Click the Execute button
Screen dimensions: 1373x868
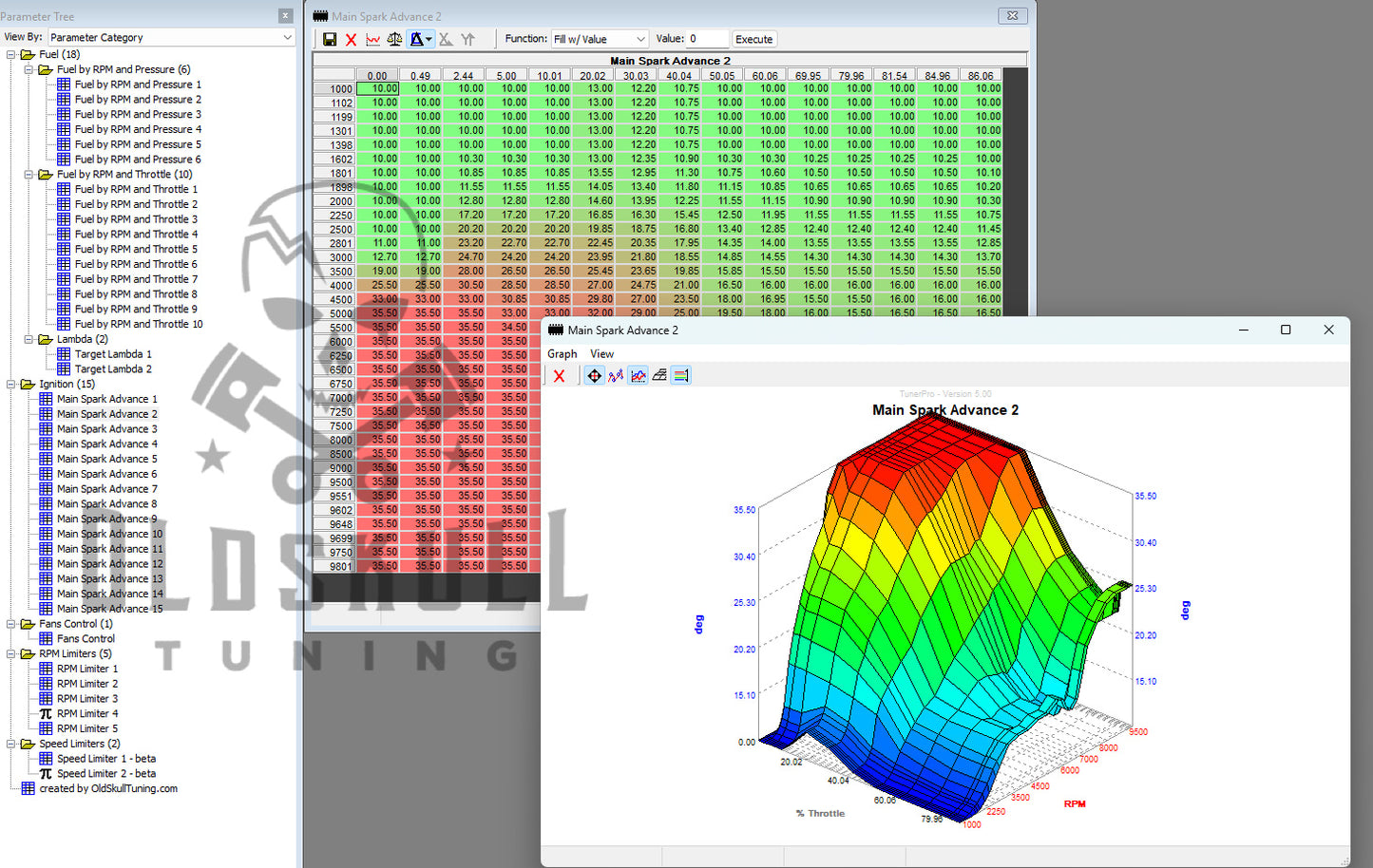(753, 39)
